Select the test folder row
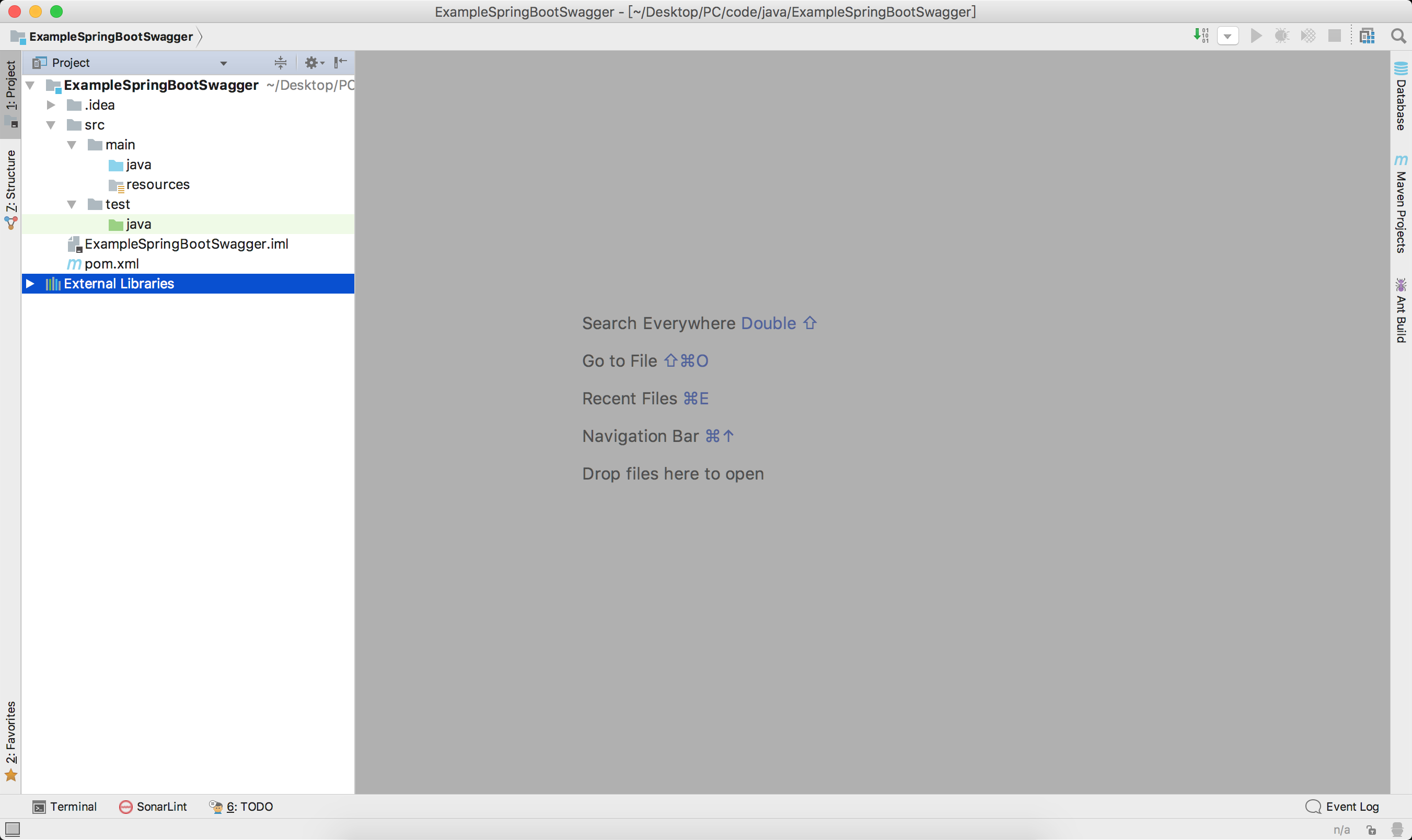 pos(188,204)
